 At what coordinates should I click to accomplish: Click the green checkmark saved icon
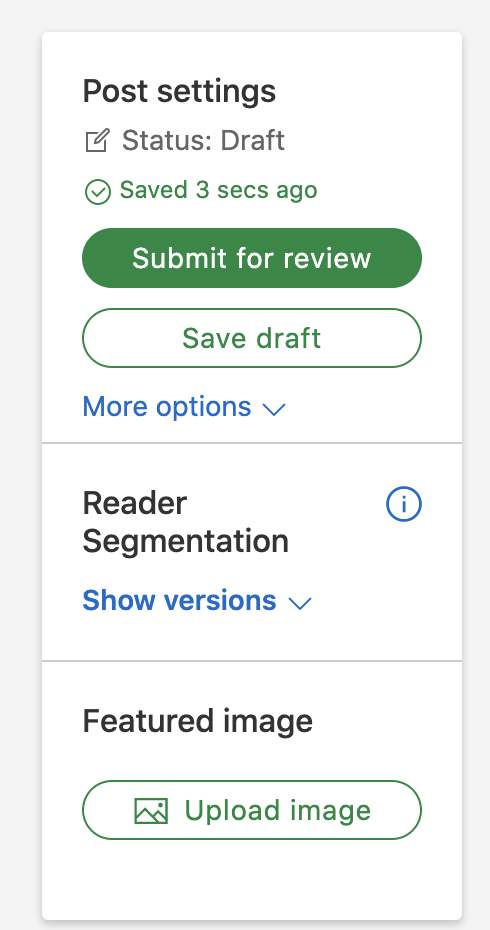[x=98, y=192]
